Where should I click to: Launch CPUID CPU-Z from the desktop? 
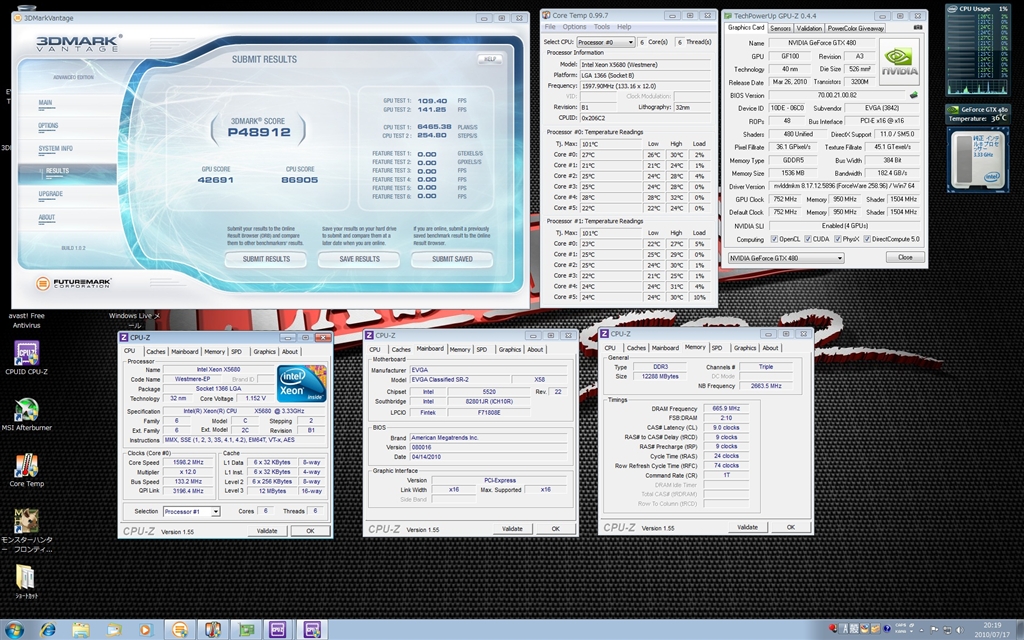(25, 355)
